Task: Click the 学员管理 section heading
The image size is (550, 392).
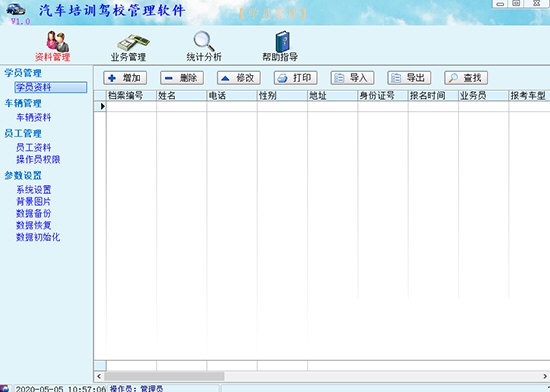Action: [x=23, y=73]
